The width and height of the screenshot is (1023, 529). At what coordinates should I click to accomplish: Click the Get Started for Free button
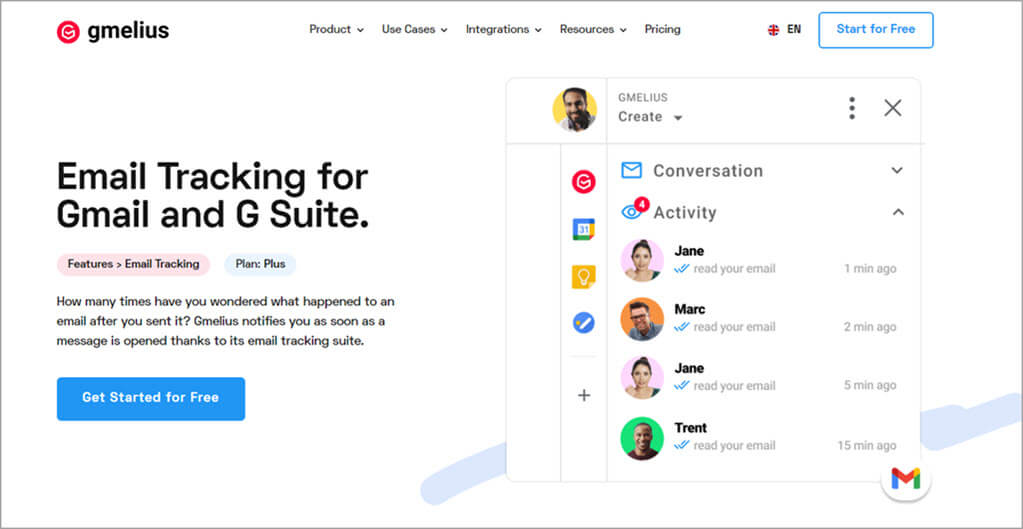(151, 398)
